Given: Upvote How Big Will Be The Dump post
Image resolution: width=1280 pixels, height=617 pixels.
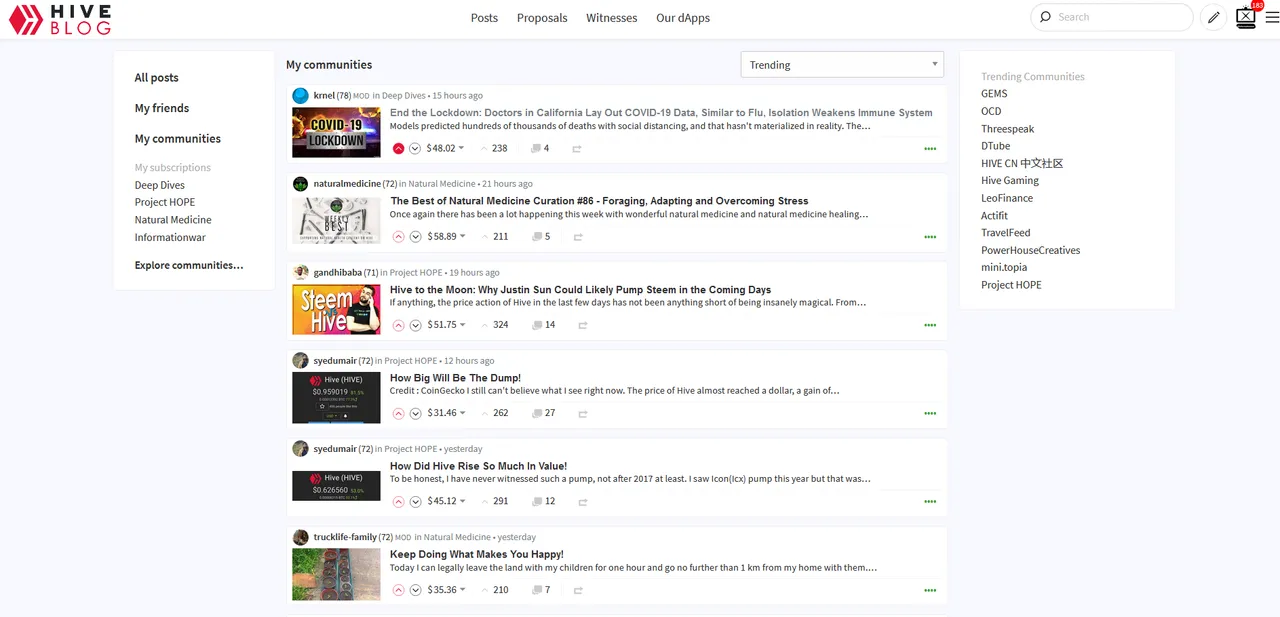Looking at the screenshot, I should click(398, 413).
